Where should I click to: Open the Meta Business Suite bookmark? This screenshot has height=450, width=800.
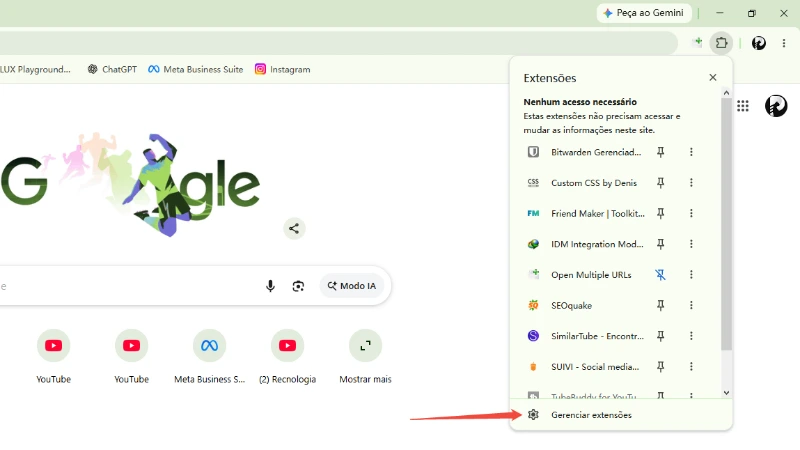(195, 69)
